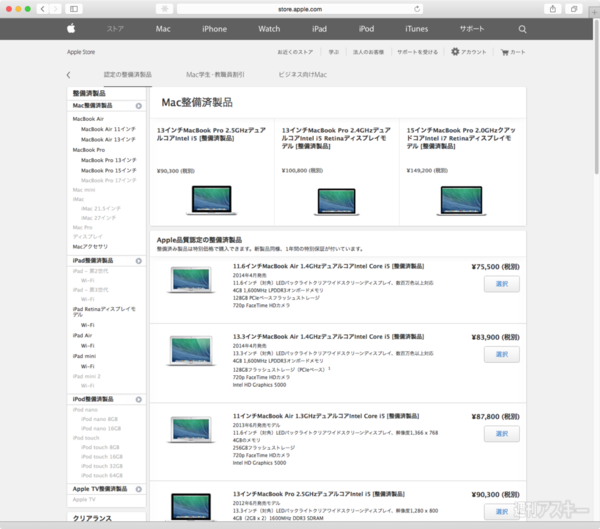
Task: Click 選択 button for ¥87,800 MacBook Air
Action: click(502, 434)
